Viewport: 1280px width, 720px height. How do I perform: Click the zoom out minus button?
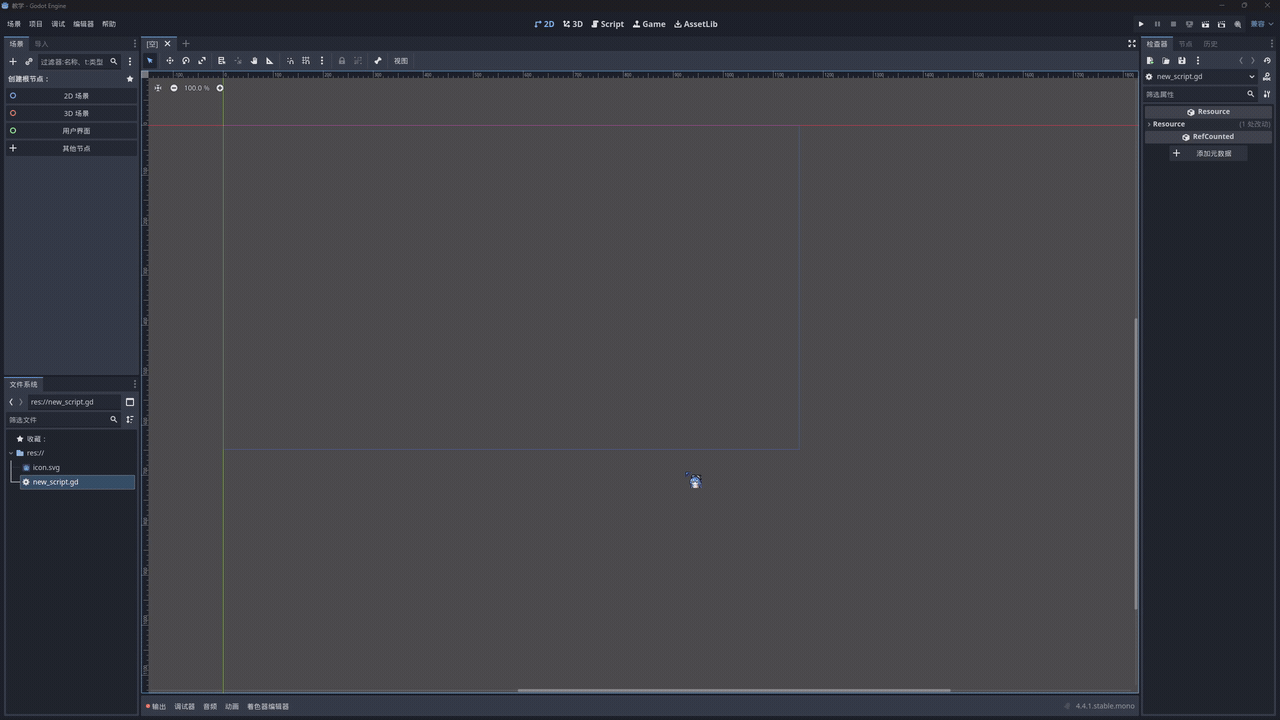coord(174,88)
